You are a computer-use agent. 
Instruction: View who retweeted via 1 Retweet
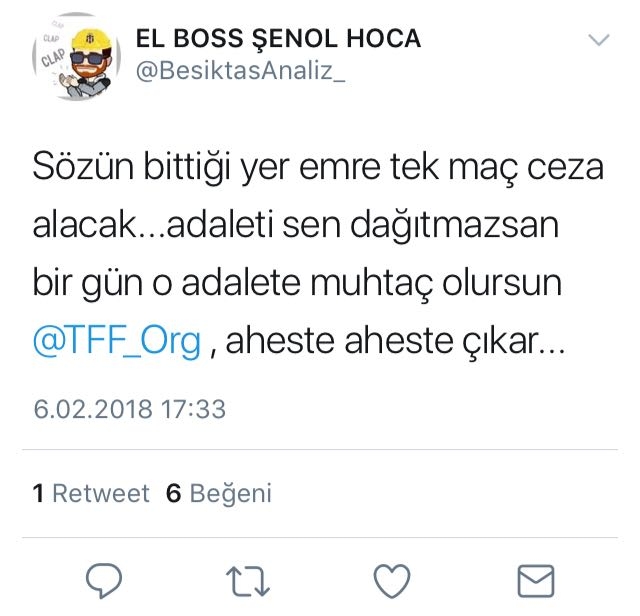pyautogui.click(x=91, y=493)
